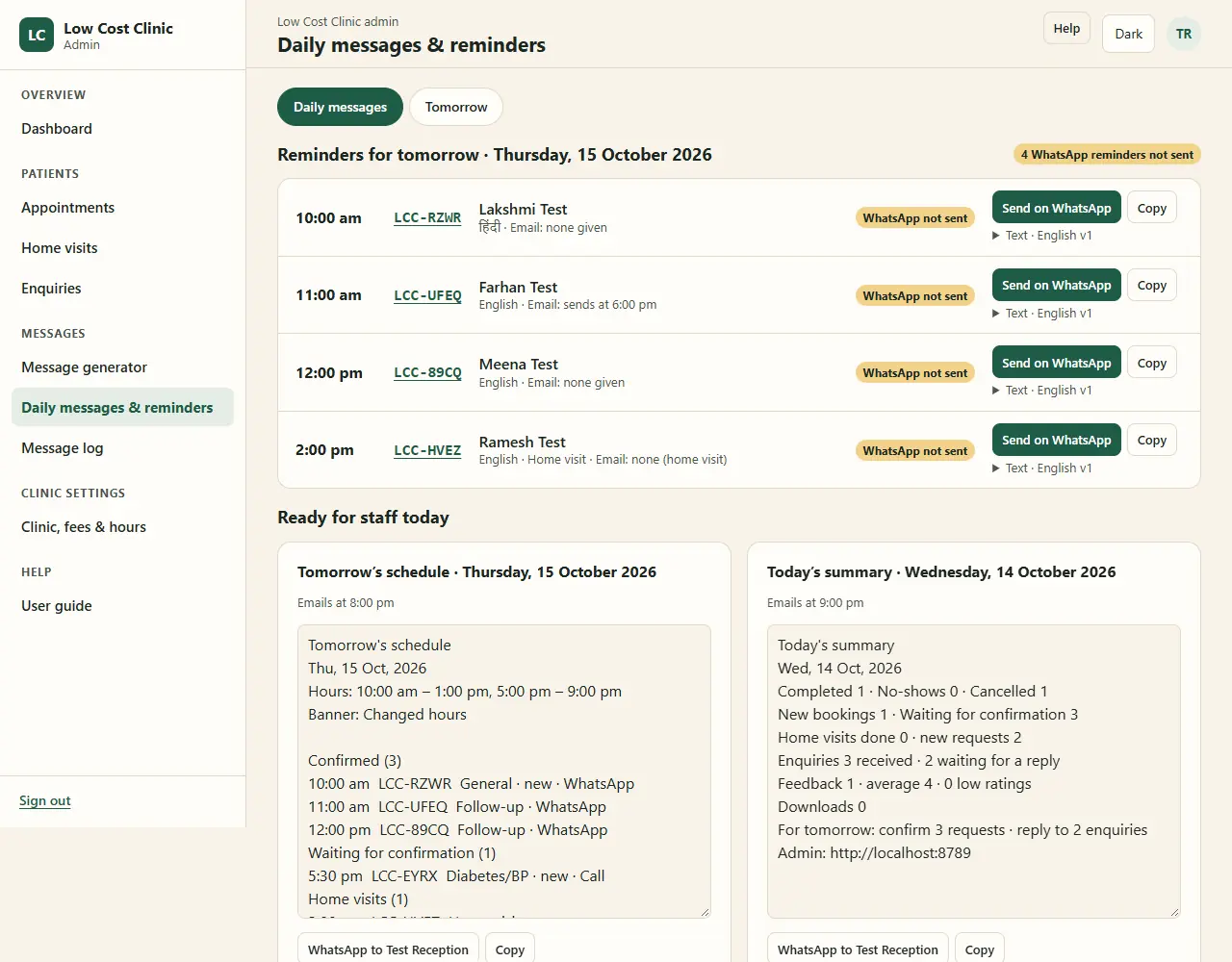
Task: Copy reminder for Meena Test
Action: pyautogui.click(x=1151, y=363)
